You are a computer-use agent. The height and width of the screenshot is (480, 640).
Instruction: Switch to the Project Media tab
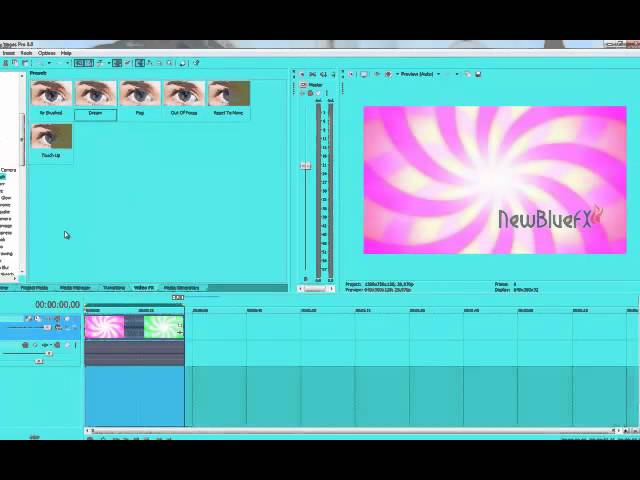tap(34, 288)
